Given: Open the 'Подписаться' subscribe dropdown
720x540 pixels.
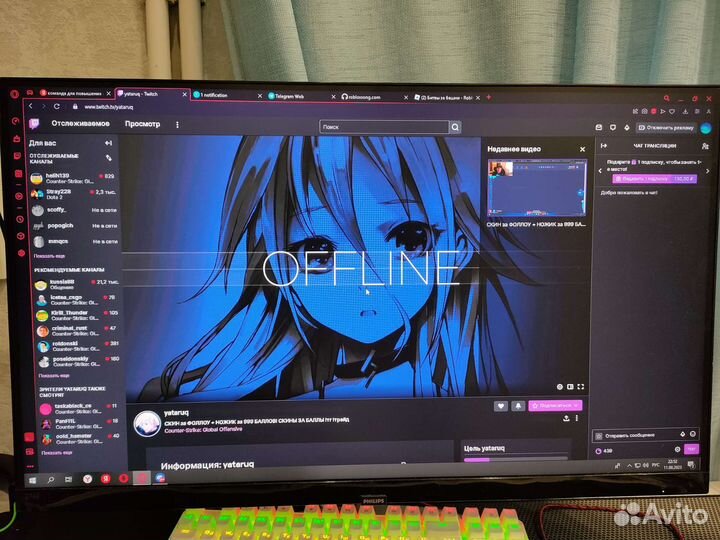Looking at the screenshot, I should click(x=555, y=405).
